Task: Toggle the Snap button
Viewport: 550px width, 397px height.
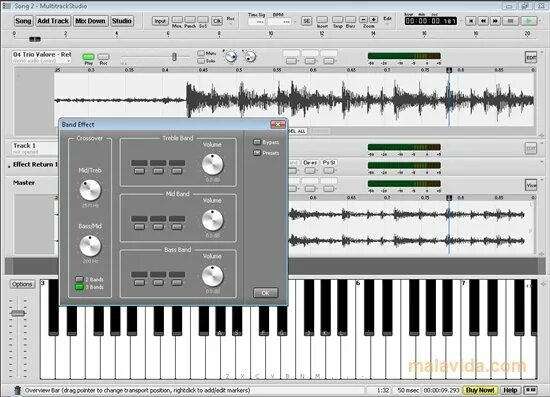Action: pyautogui.click(x=337, y=20)
